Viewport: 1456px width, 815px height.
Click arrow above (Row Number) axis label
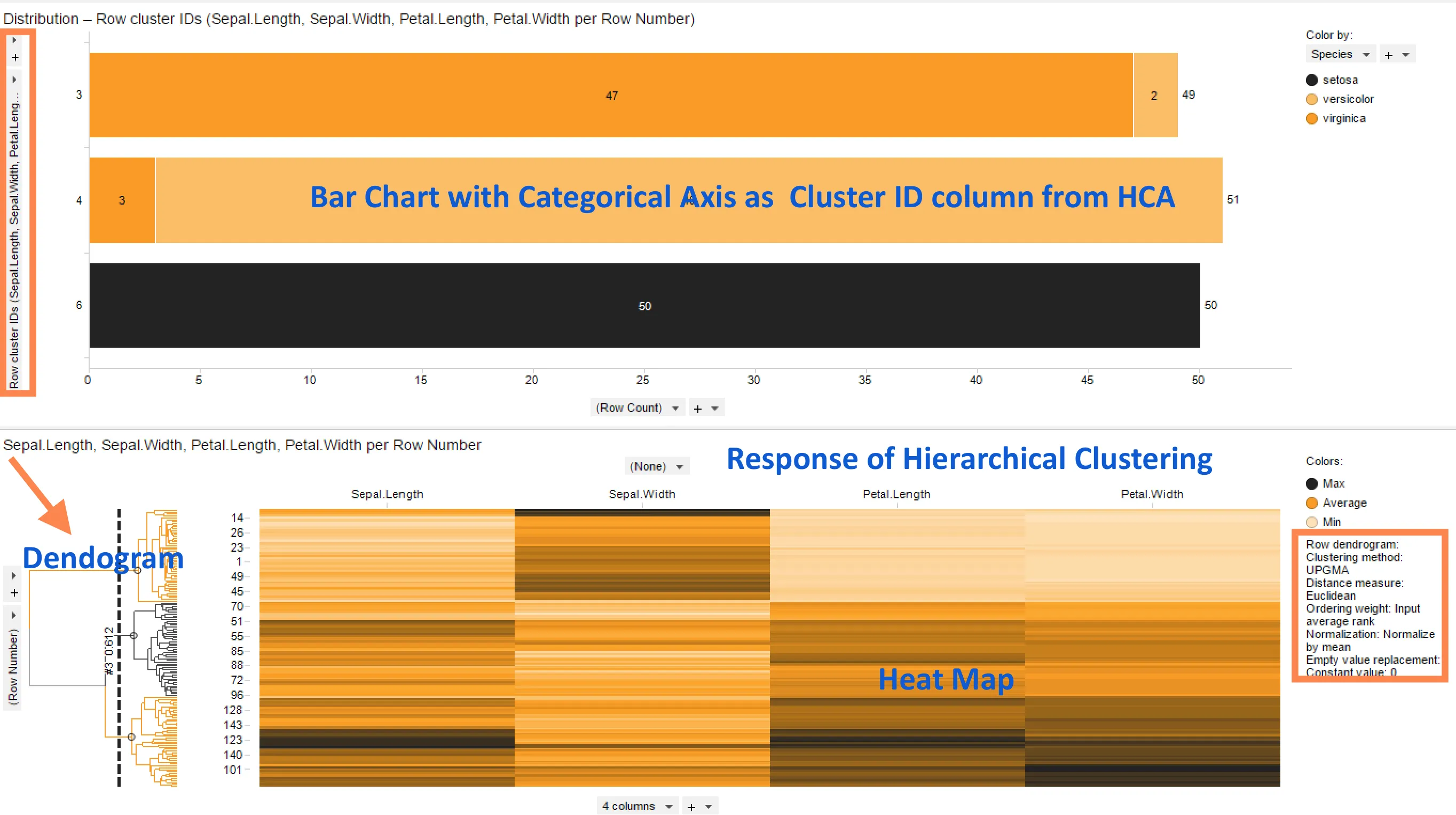13,615
